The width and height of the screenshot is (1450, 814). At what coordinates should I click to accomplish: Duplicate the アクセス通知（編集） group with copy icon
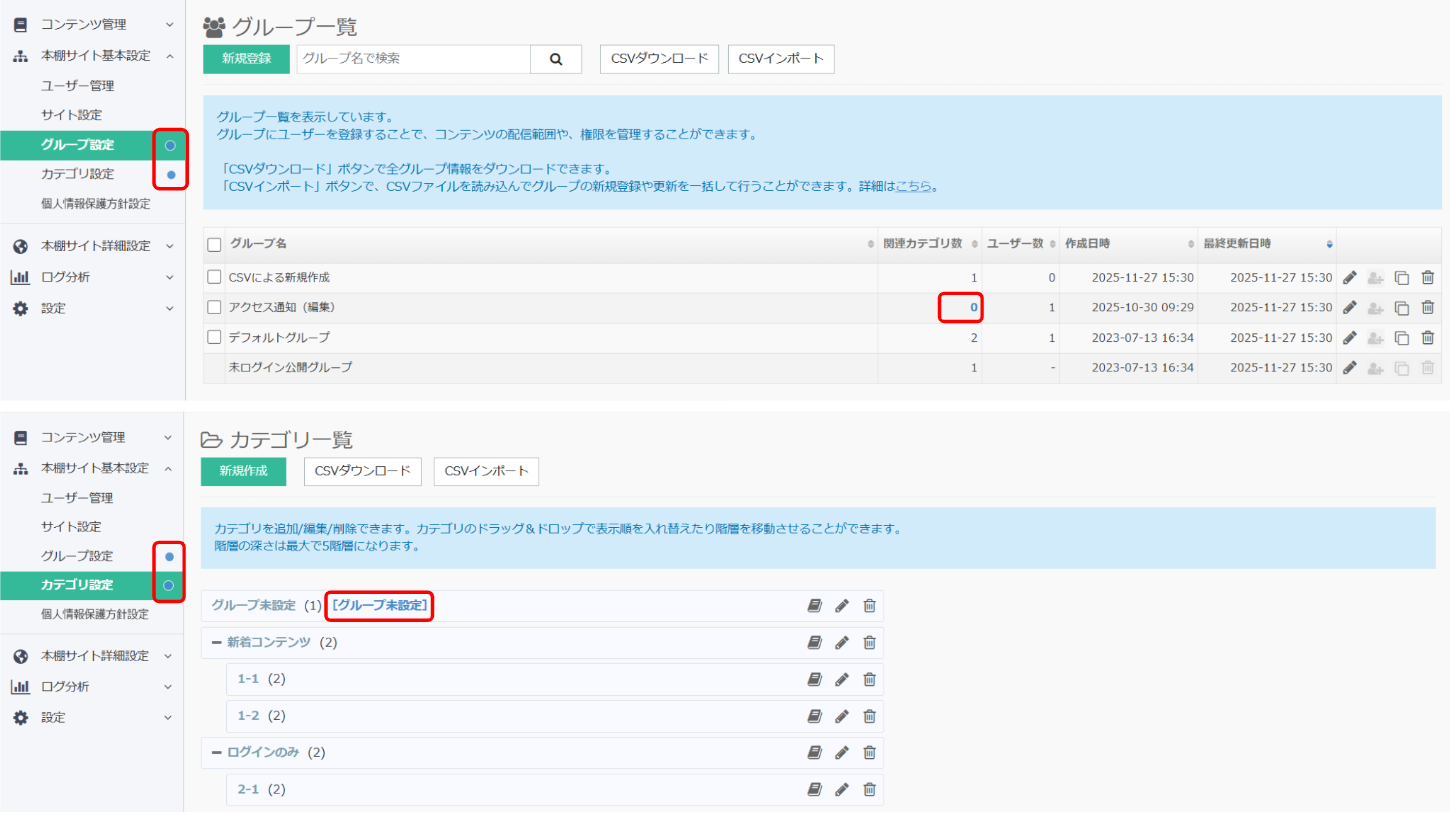(1402, 308)
